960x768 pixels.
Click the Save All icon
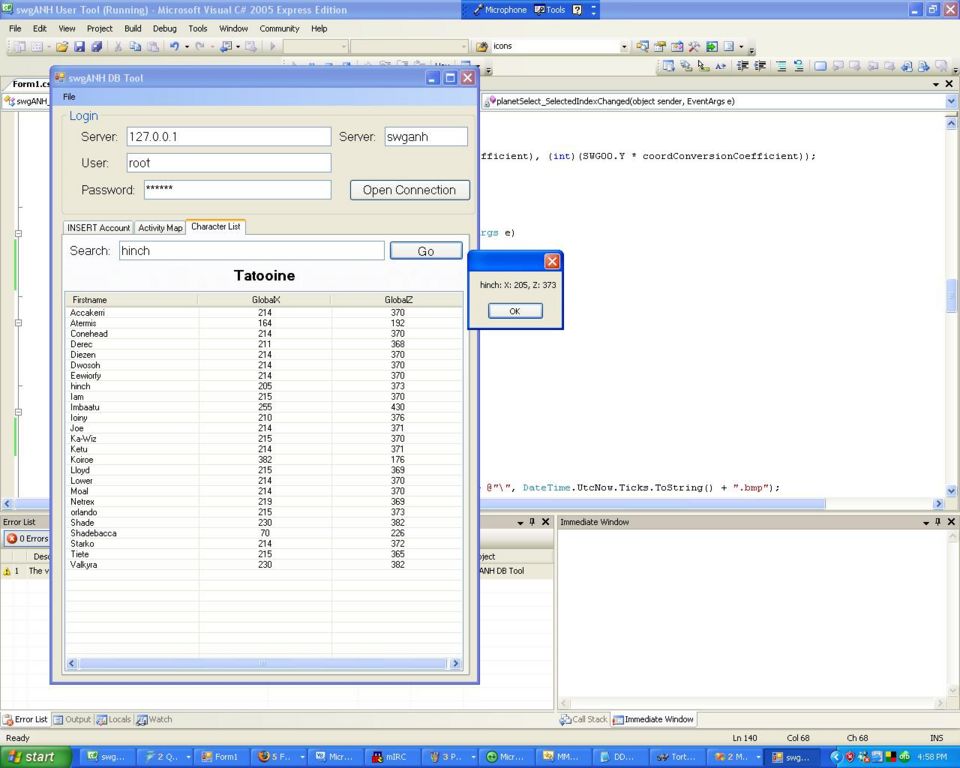coord(96,47)
